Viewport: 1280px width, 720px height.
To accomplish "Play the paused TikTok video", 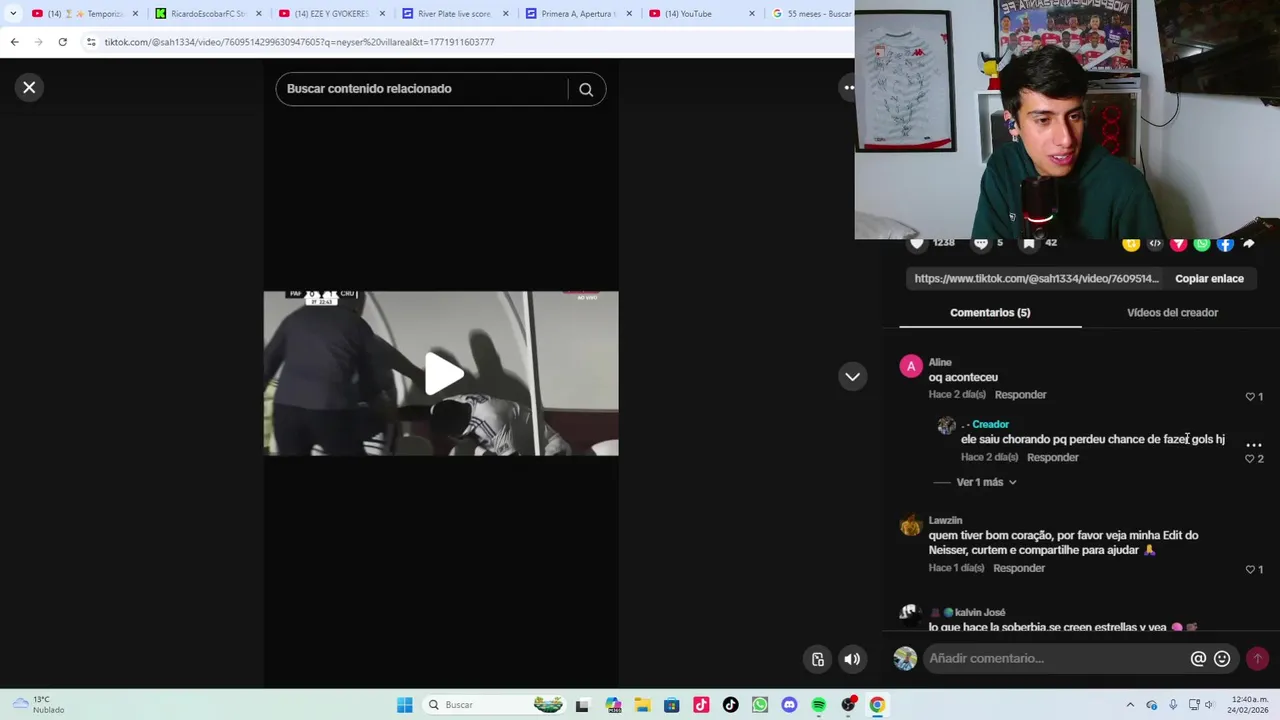I will 444,374.
